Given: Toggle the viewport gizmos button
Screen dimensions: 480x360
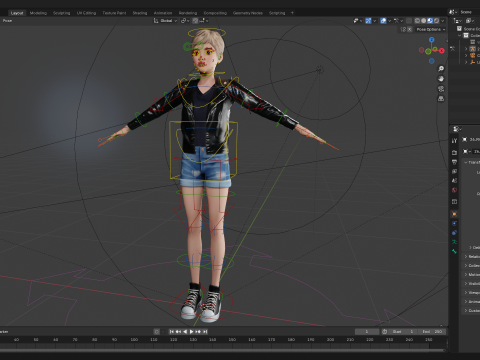Looking at the screenshot, I should [x=368, y=21].
